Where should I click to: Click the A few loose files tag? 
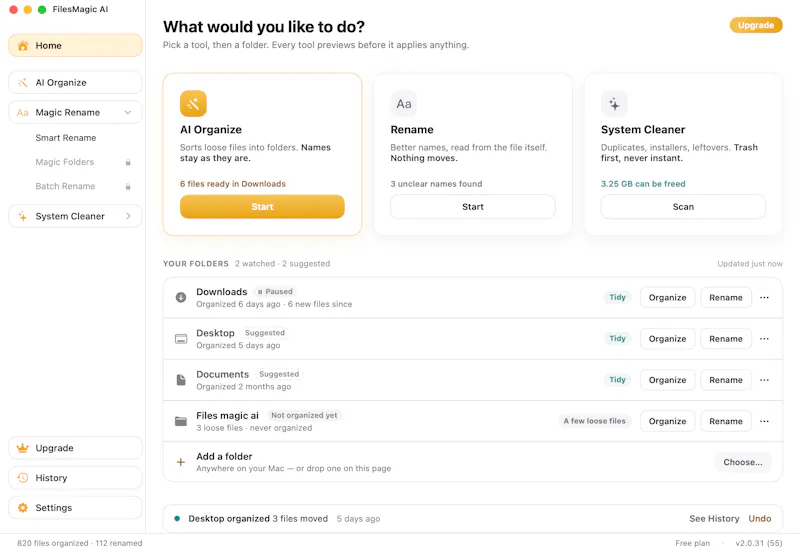594,421
